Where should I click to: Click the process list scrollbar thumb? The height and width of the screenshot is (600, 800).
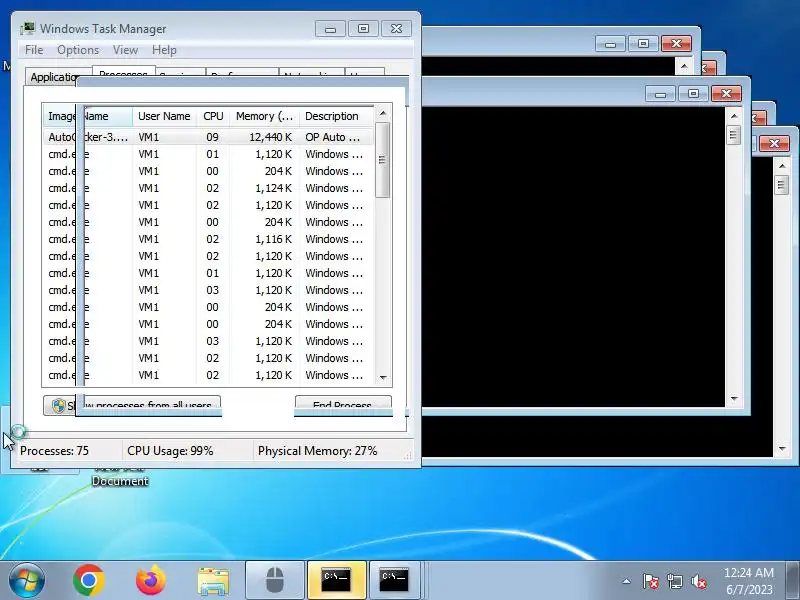(383, 160)
